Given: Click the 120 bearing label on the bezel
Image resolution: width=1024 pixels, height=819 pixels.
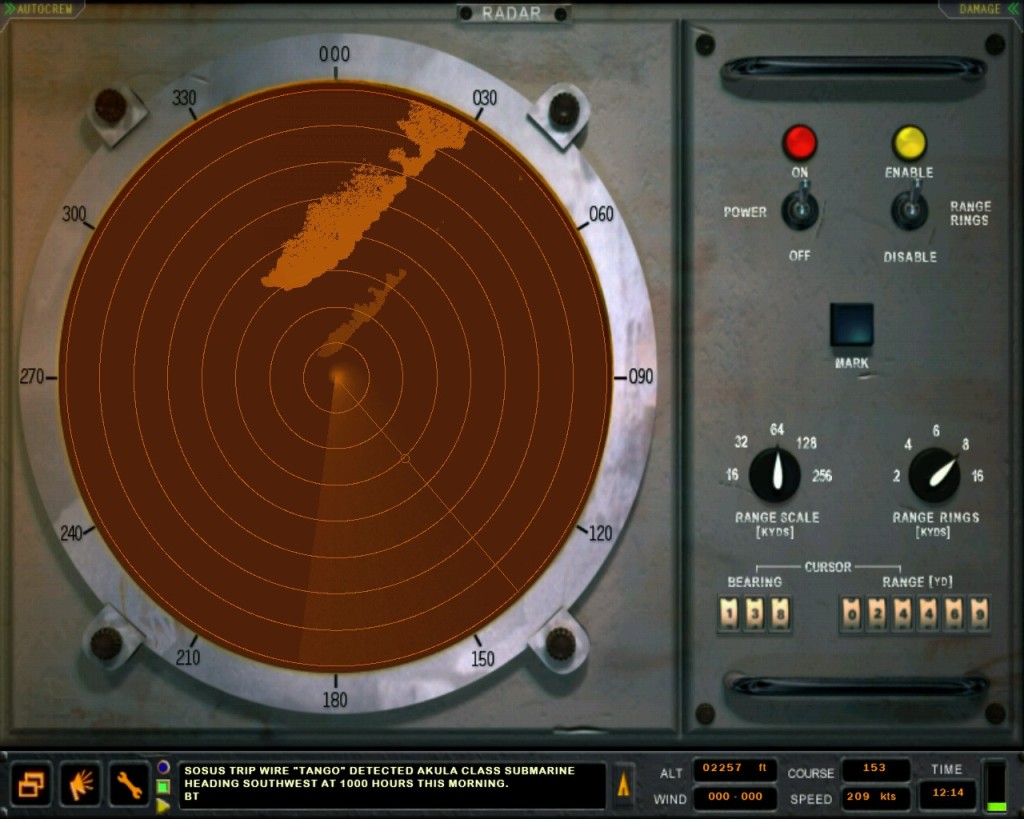Looking at the screenshot, I should [x=600, y=533].
